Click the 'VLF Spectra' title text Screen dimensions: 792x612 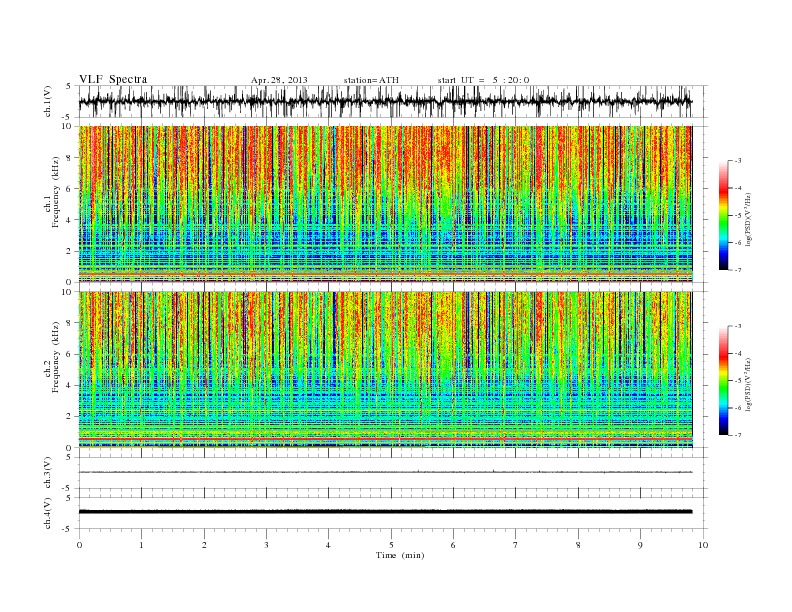point(113,79)
